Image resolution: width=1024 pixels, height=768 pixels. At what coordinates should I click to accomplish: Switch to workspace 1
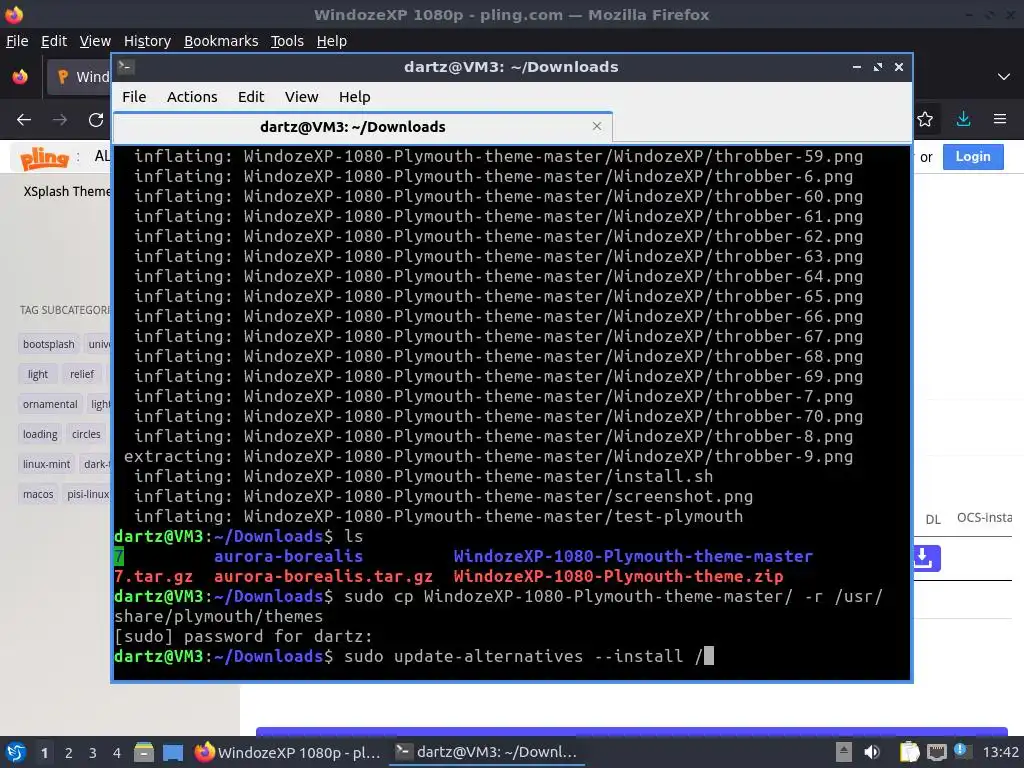pos(44,753)
